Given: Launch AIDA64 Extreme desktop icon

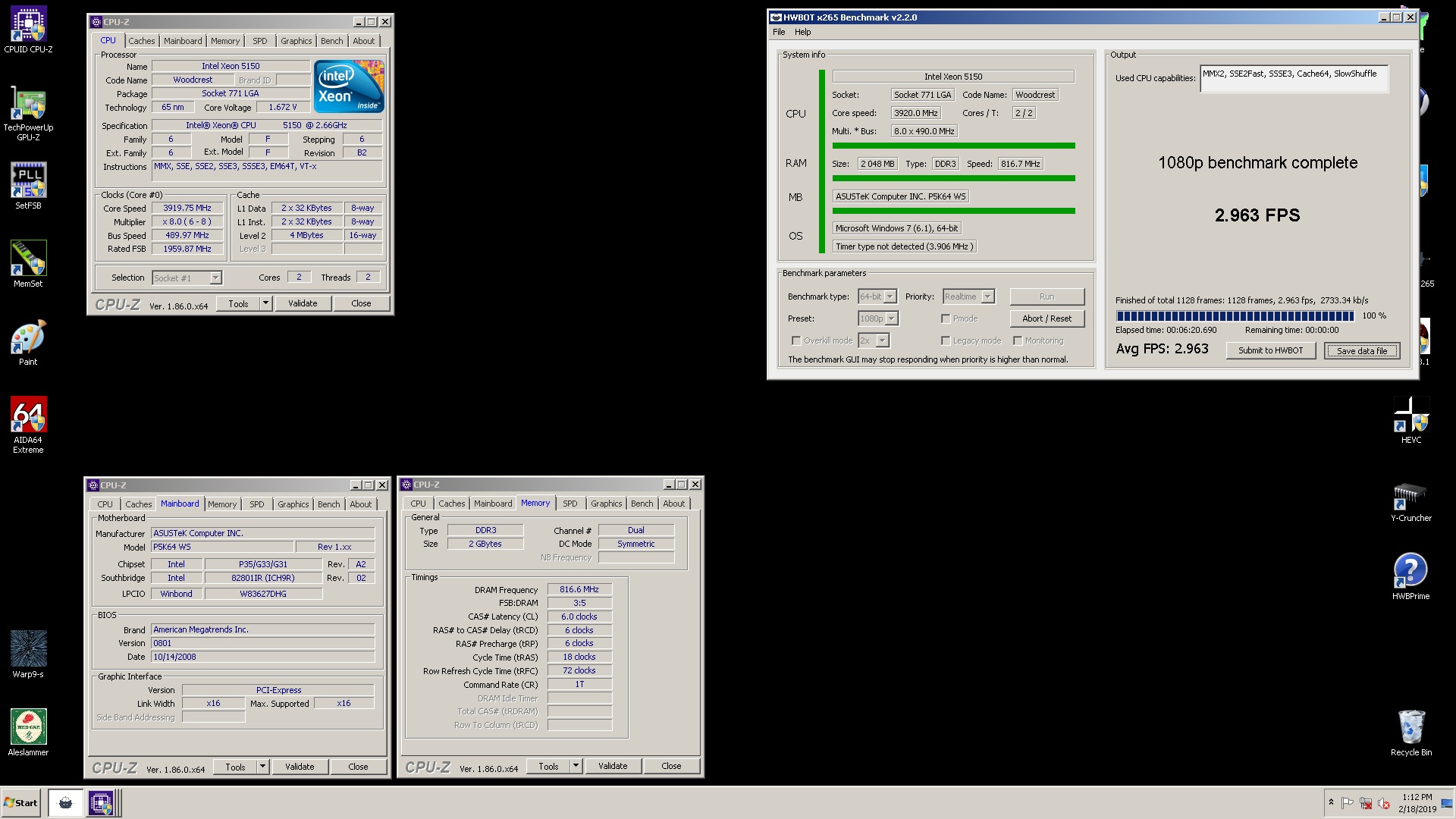Looking at the screenshot, I should 28,425.
